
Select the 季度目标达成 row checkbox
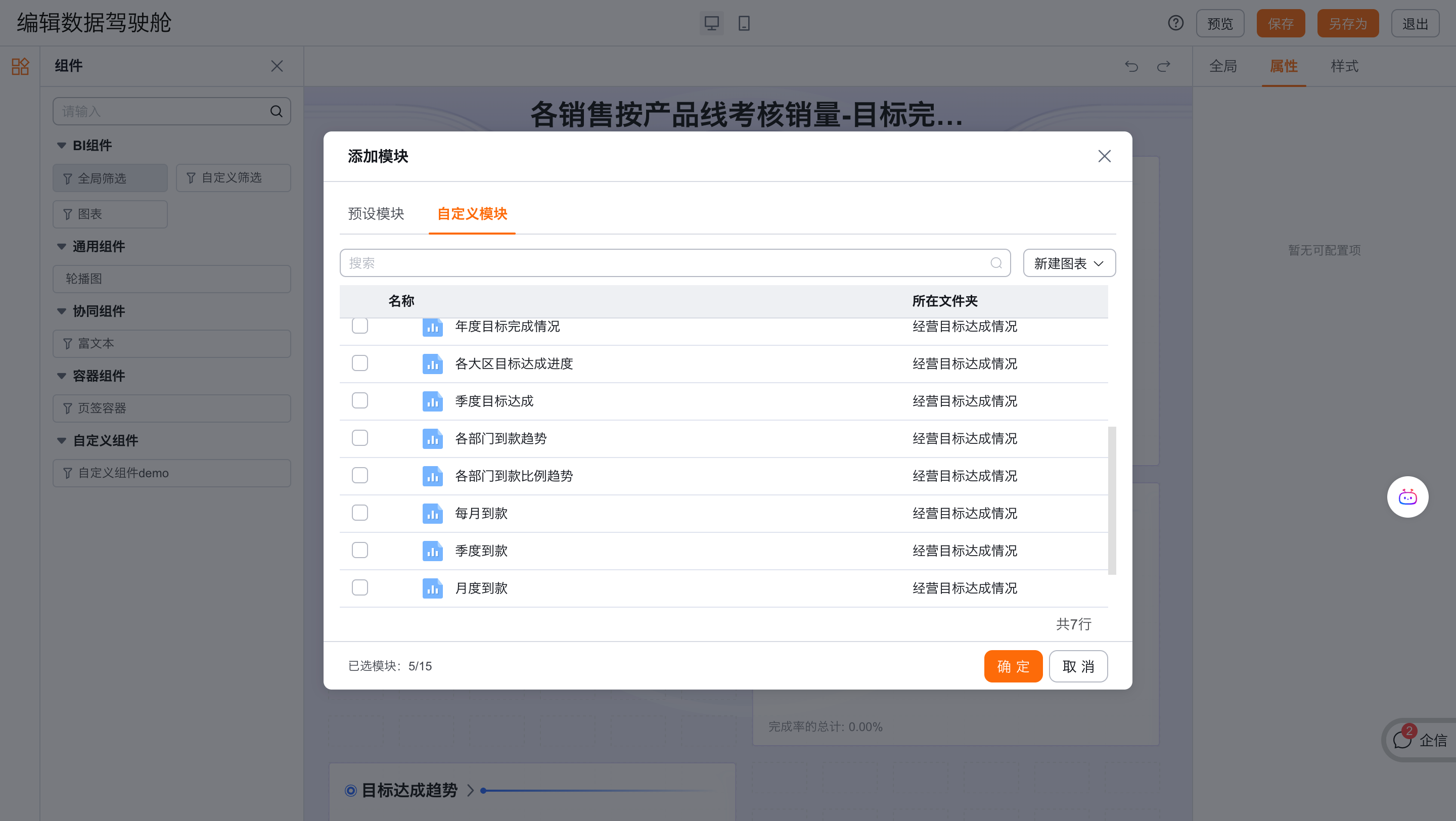coord(359,400)
